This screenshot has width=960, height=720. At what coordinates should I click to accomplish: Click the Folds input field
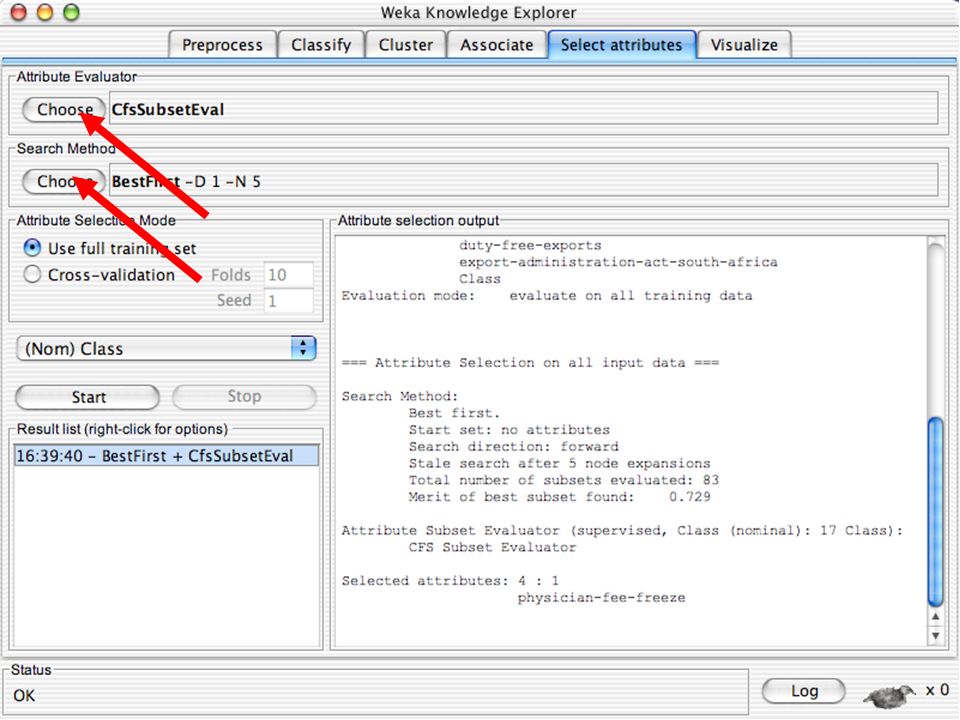pyautogui.click(x=288, y=275)
